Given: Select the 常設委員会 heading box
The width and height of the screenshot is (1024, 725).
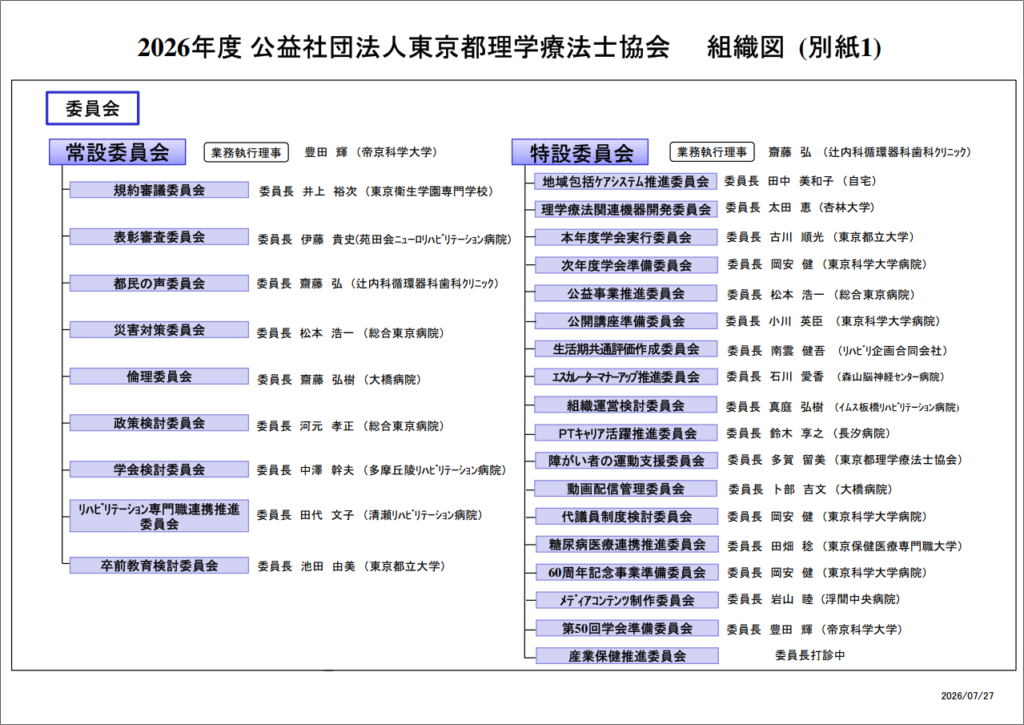Looking at the screenshot, I should click(x=117, y=152).
